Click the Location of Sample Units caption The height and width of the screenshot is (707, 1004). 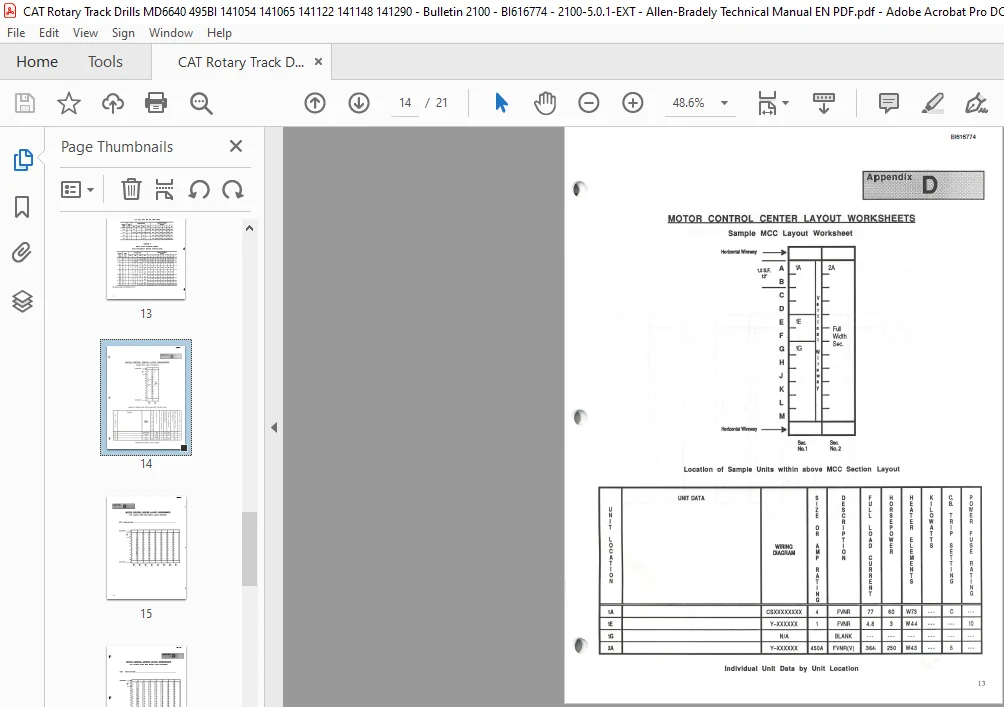tap(791, 469)
